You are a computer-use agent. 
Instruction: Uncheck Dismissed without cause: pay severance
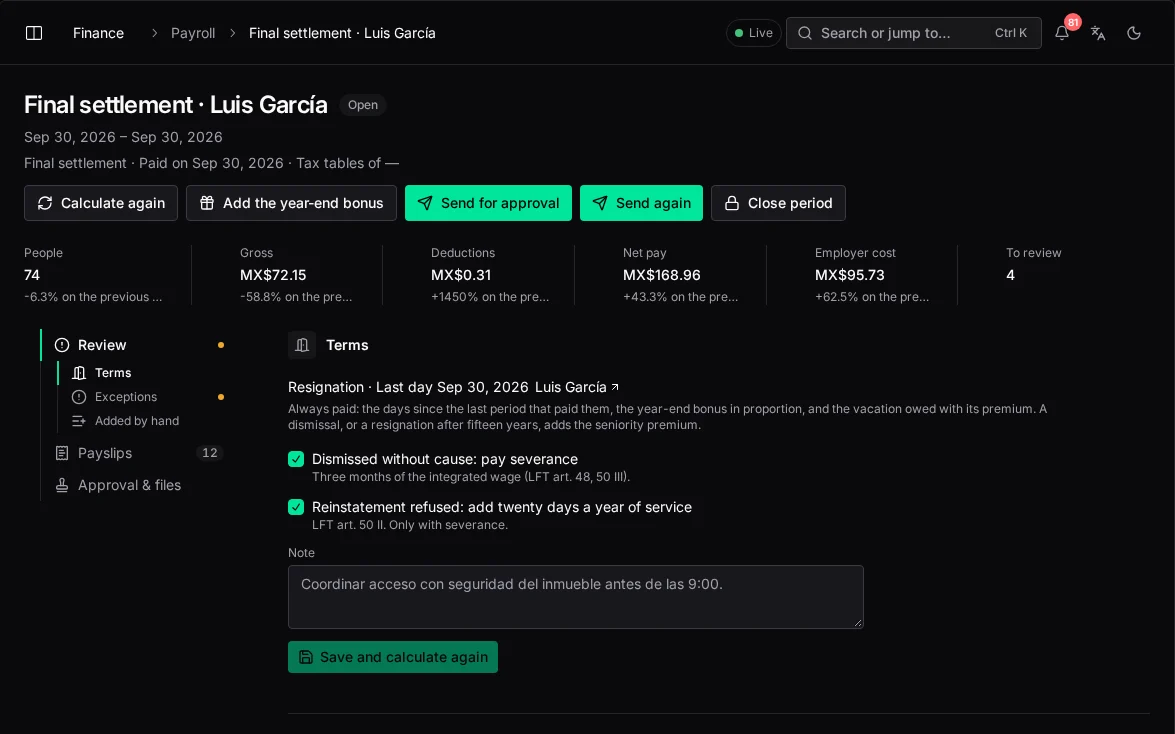[x=296, y=459]
